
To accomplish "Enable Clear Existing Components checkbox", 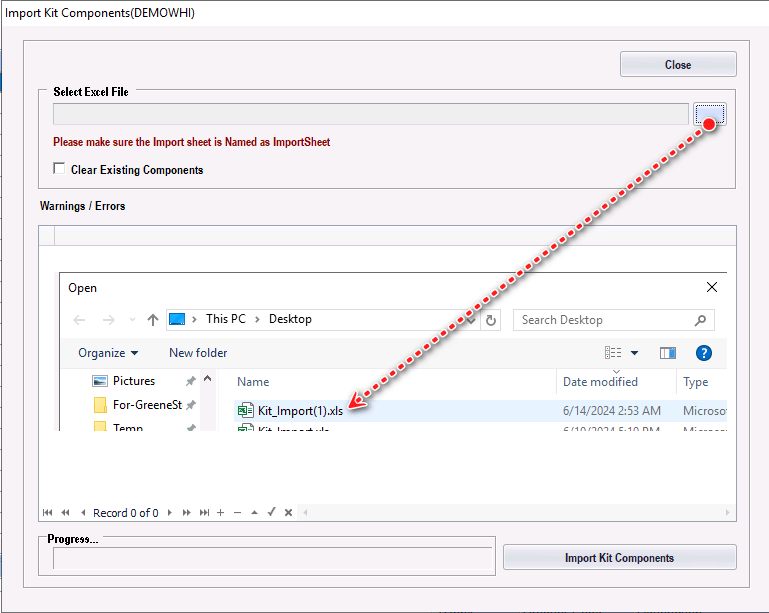I will click(x=60, y=169).
